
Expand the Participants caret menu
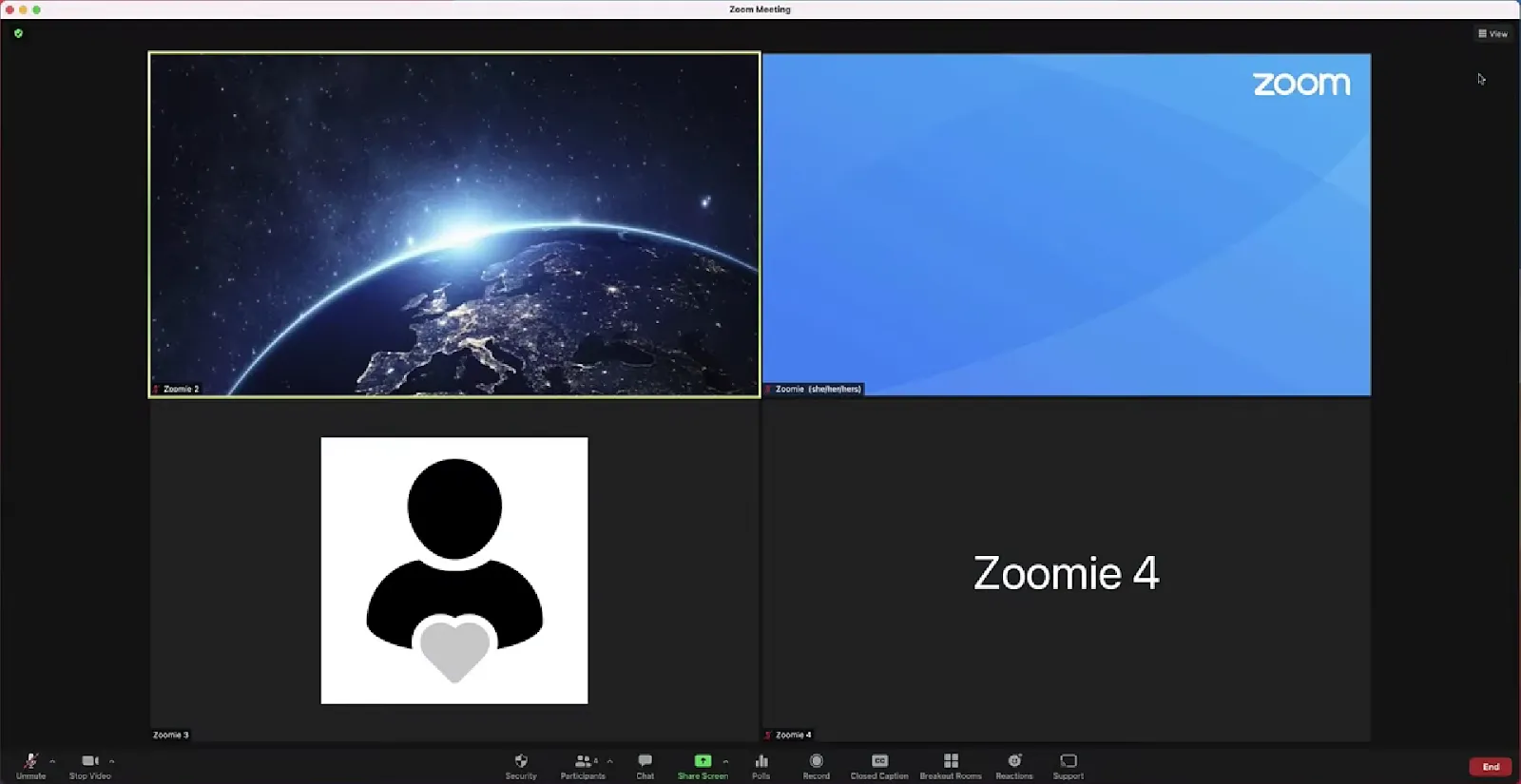pyautogui.click(x=610, y=761)
